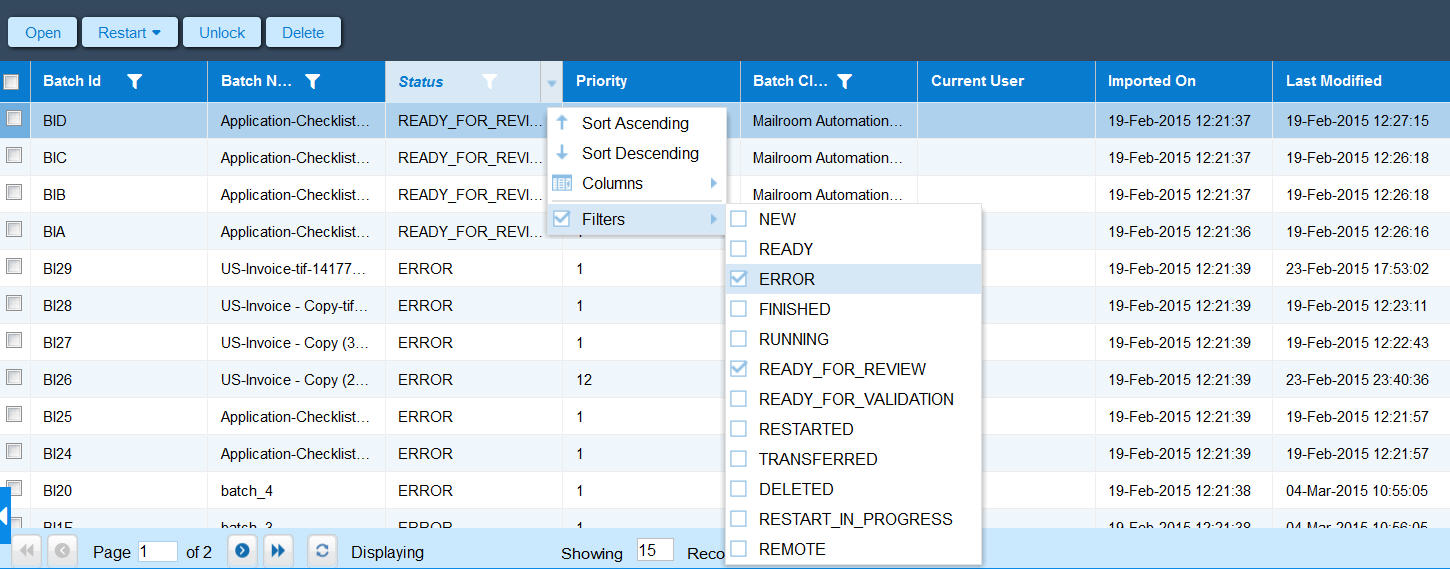Viewport: 1450px width, 569px height.
Task: Check the TRANSFERRED status filter
Action: 738,459
